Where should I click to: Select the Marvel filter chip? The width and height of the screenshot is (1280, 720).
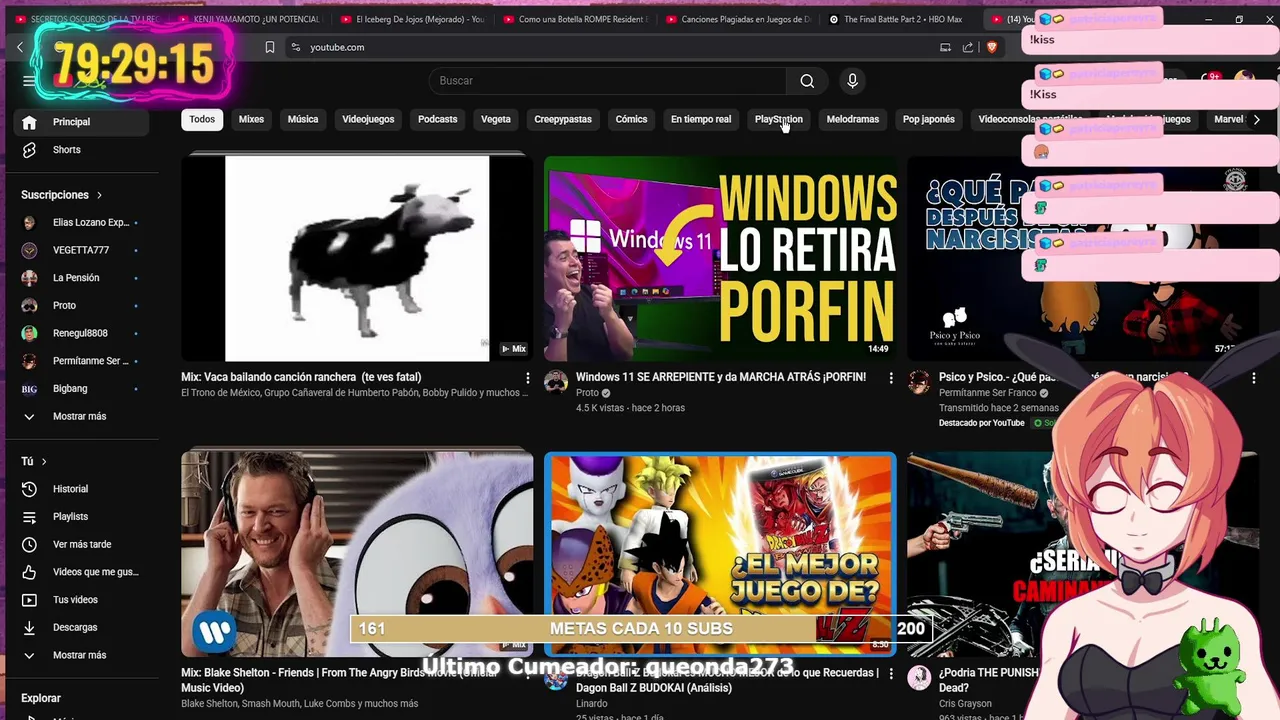click(1228, 119)
